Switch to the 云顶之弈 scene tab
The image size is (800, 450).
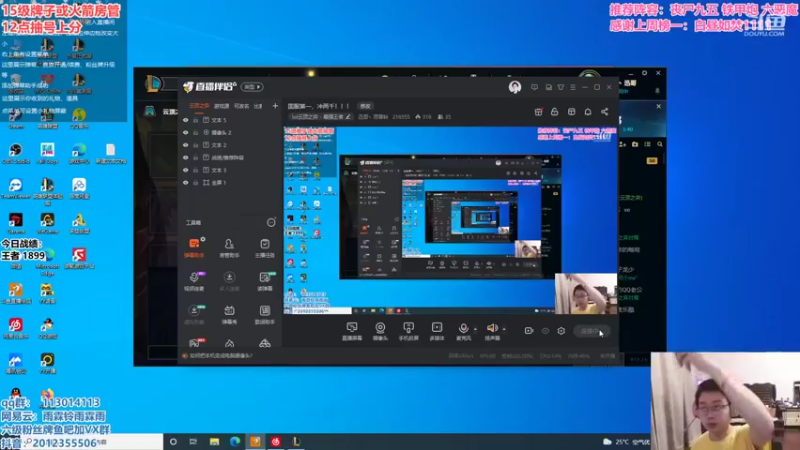[199, 106]
